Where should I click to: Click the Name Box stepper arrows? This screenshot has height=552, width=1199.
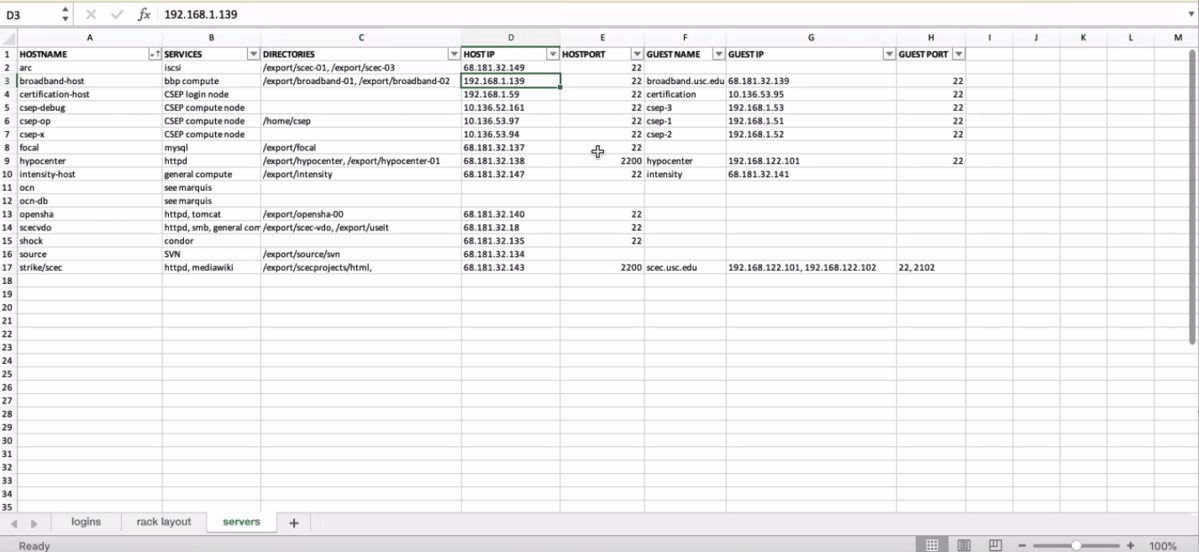coord(66,15)
